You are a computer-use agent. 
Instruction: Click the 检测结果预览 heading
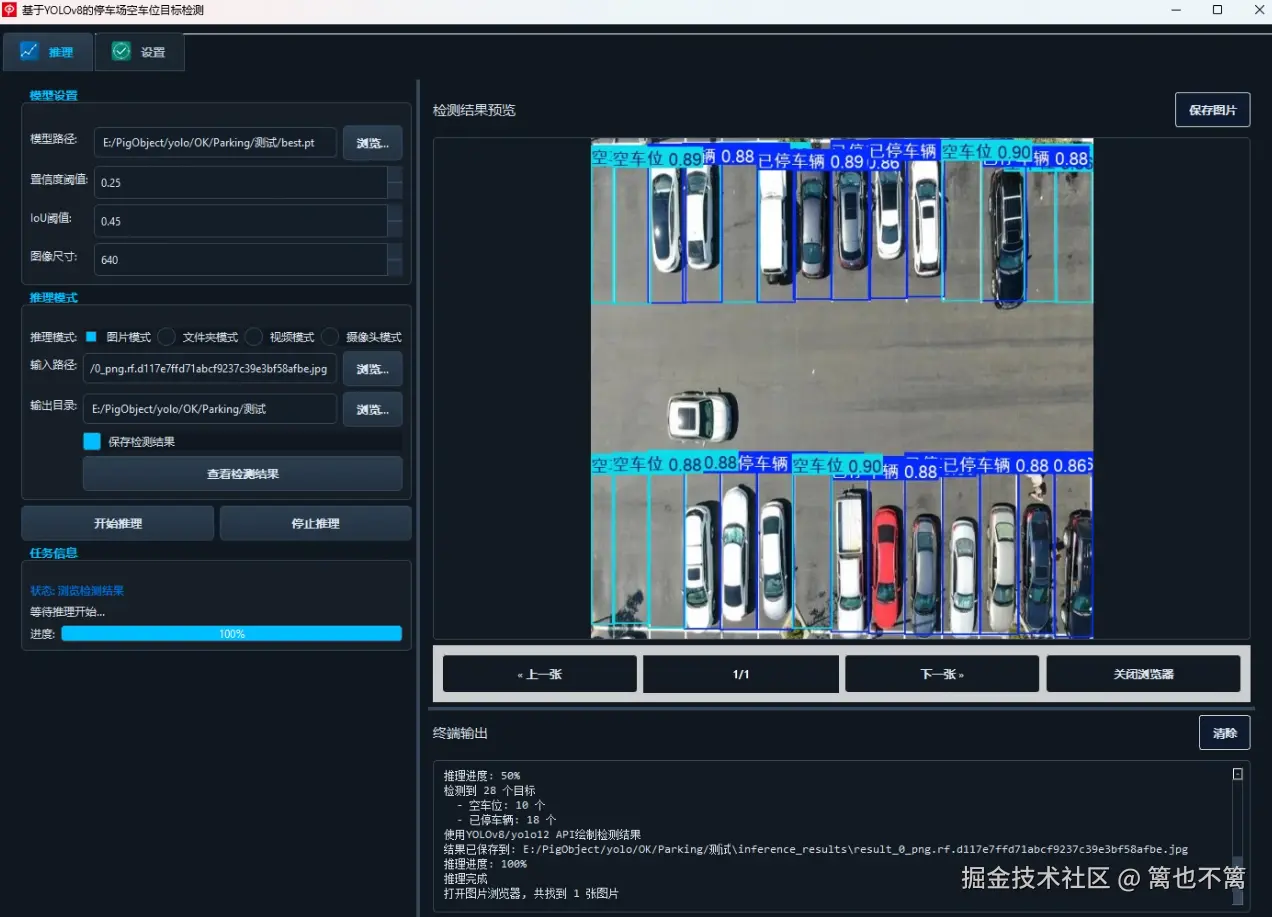474,110
